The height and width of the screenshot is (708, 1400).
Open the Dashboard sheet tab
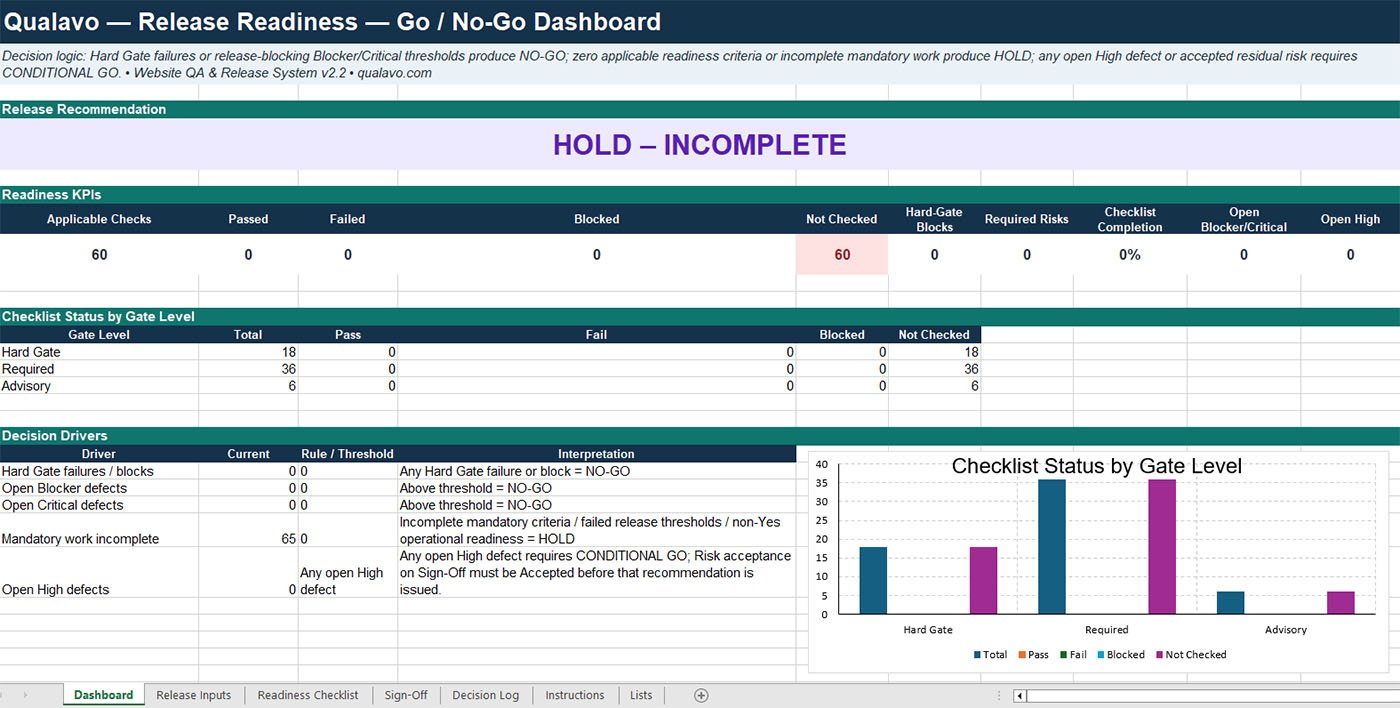[103, 695]
